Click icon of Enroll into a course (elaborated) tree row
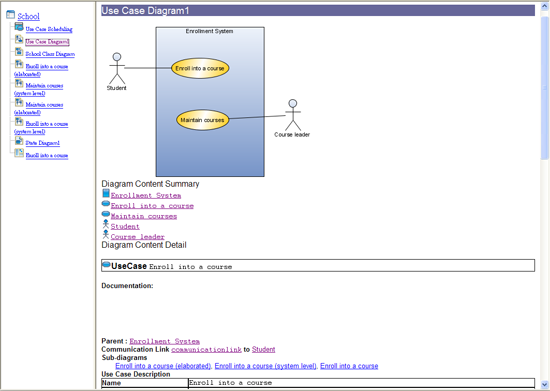This screenshot has width=550, height=391. [x=19, y=64]
